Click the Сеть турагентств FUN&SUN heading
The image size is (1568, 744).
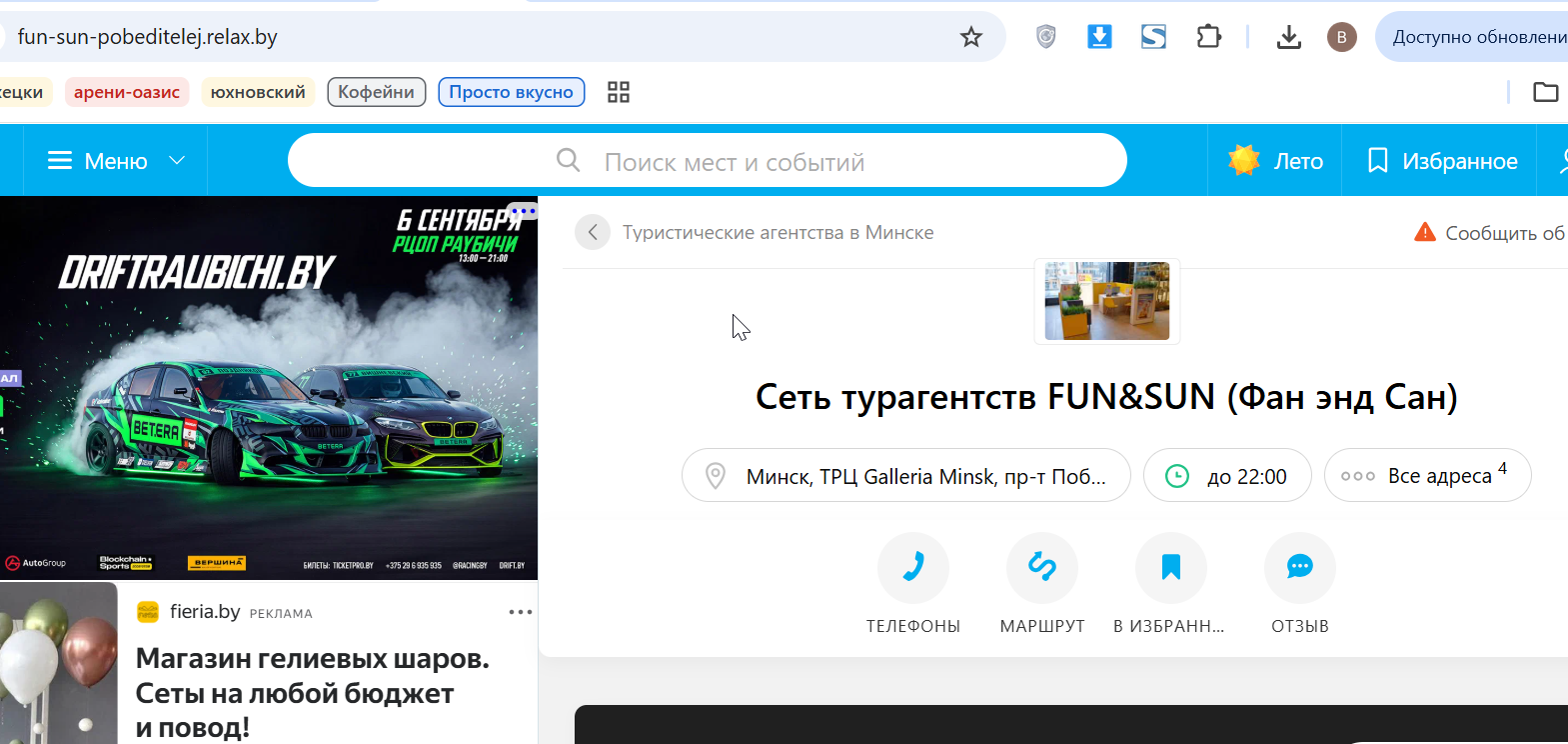(1106, 397)
